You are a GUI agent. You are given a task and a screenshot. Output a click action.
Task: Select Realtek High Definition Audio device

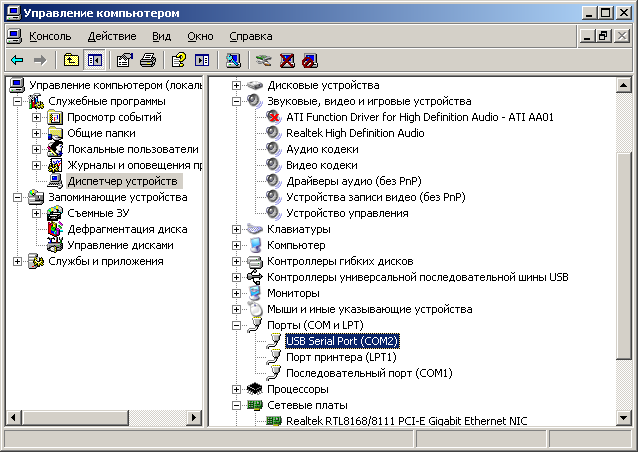coord(355,133)
